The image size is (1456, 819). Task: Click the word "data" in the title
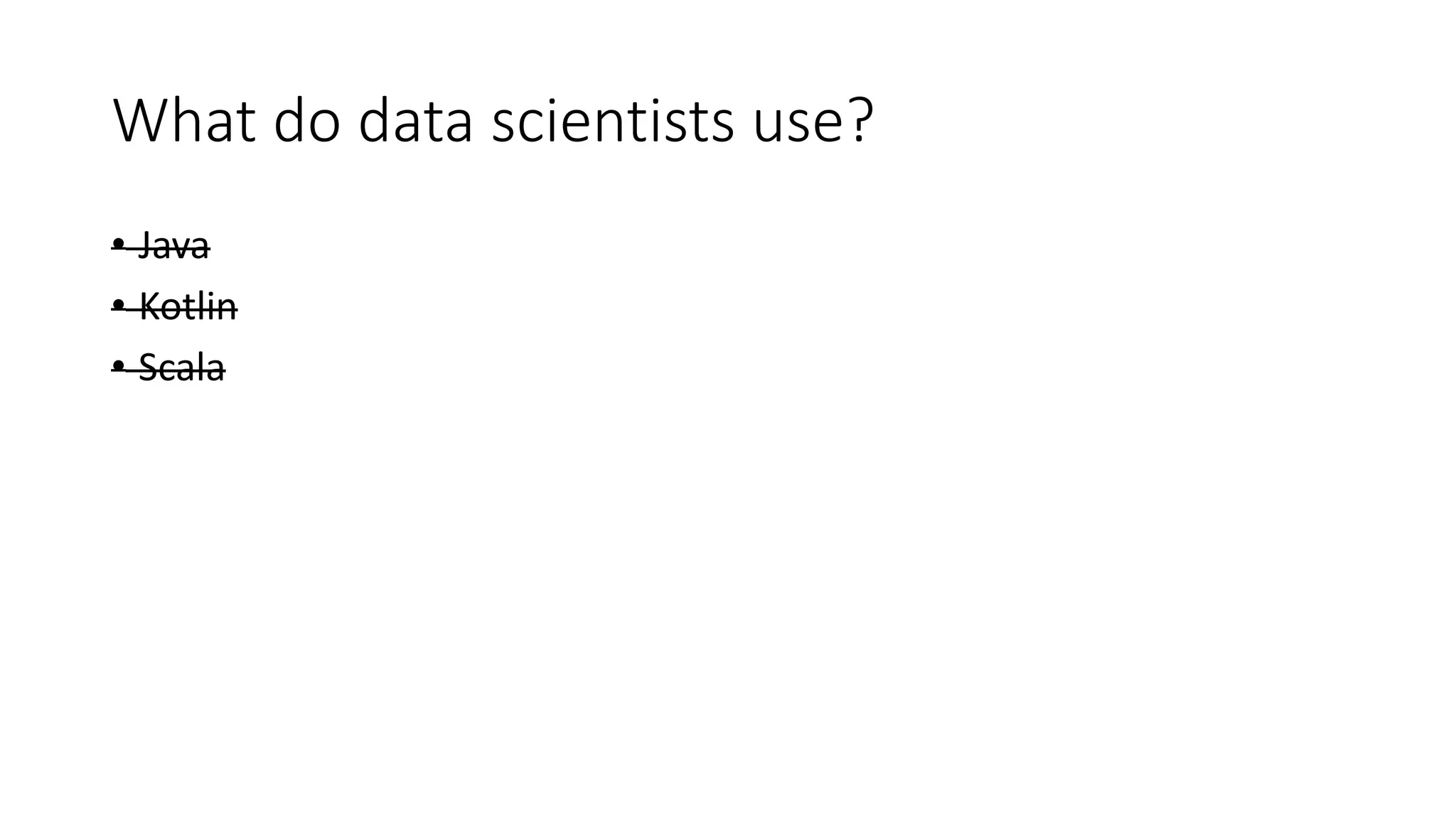click(415, 120)
